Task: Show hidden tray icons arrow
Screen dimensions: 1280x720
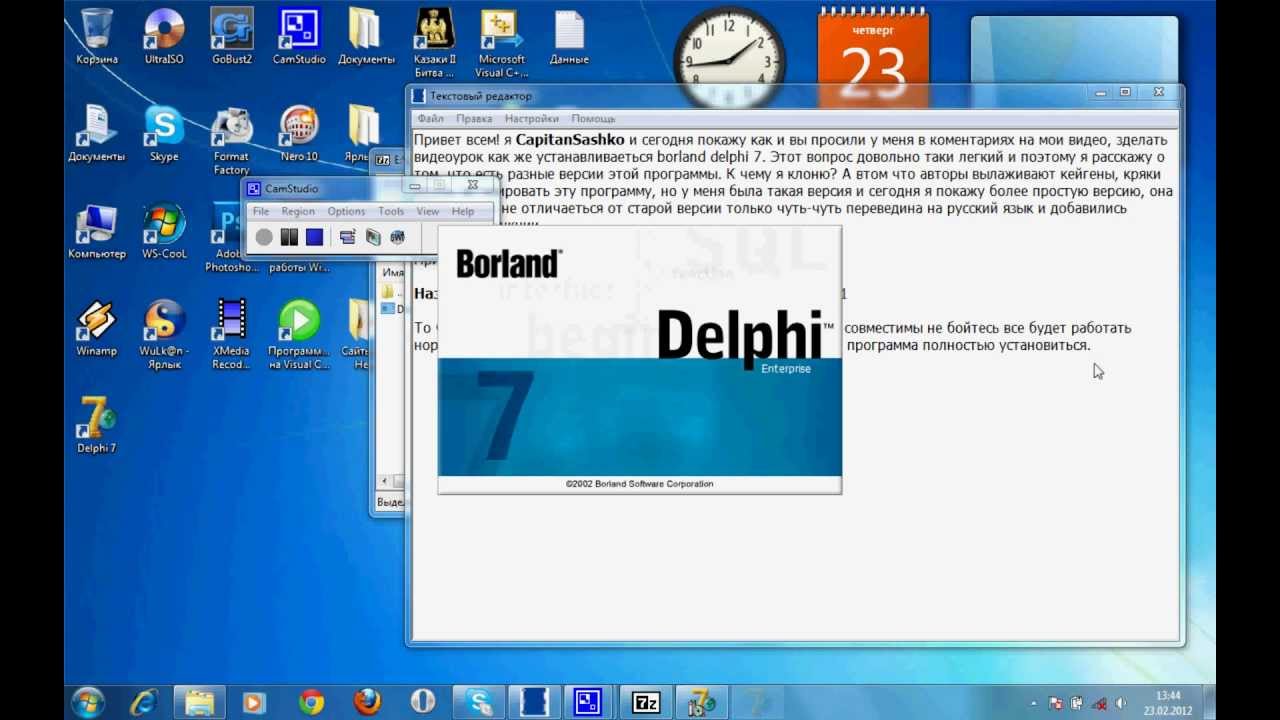Action: [x=1033, y=703]
